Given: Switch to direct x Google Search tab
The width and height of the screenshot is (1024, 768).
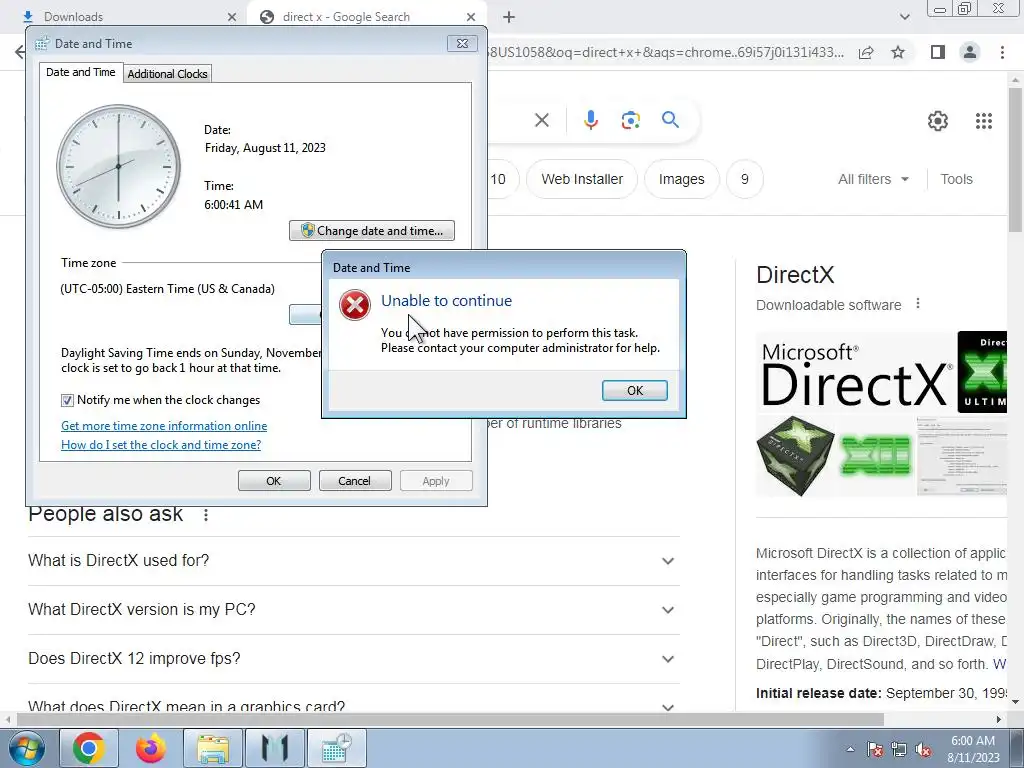Looking at the screenshot, I should click(346, 16).
